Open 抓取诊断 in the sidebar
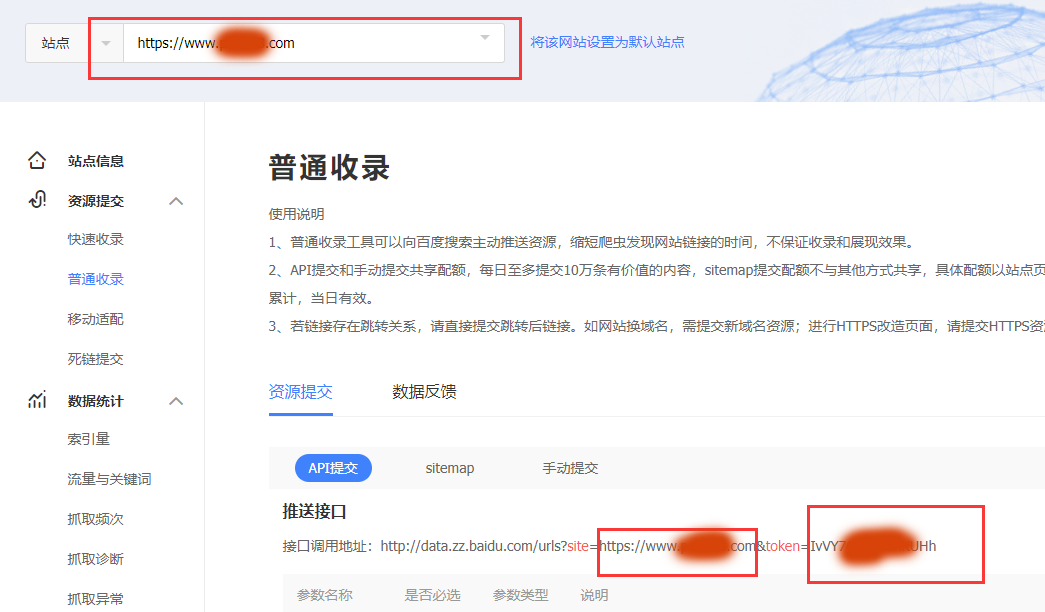The image size is (1045, 612). pyautogui.click(x=96, y=559)
